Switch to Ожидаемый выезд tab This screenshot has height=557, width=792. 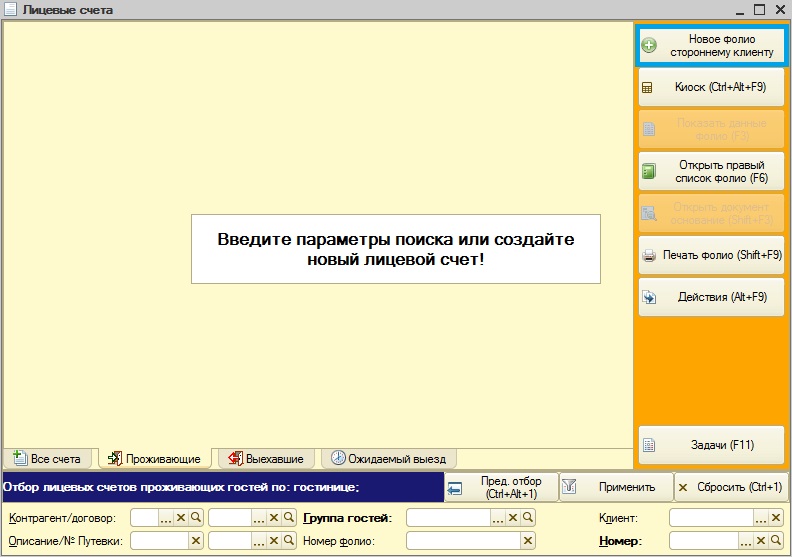coord(388,459)
